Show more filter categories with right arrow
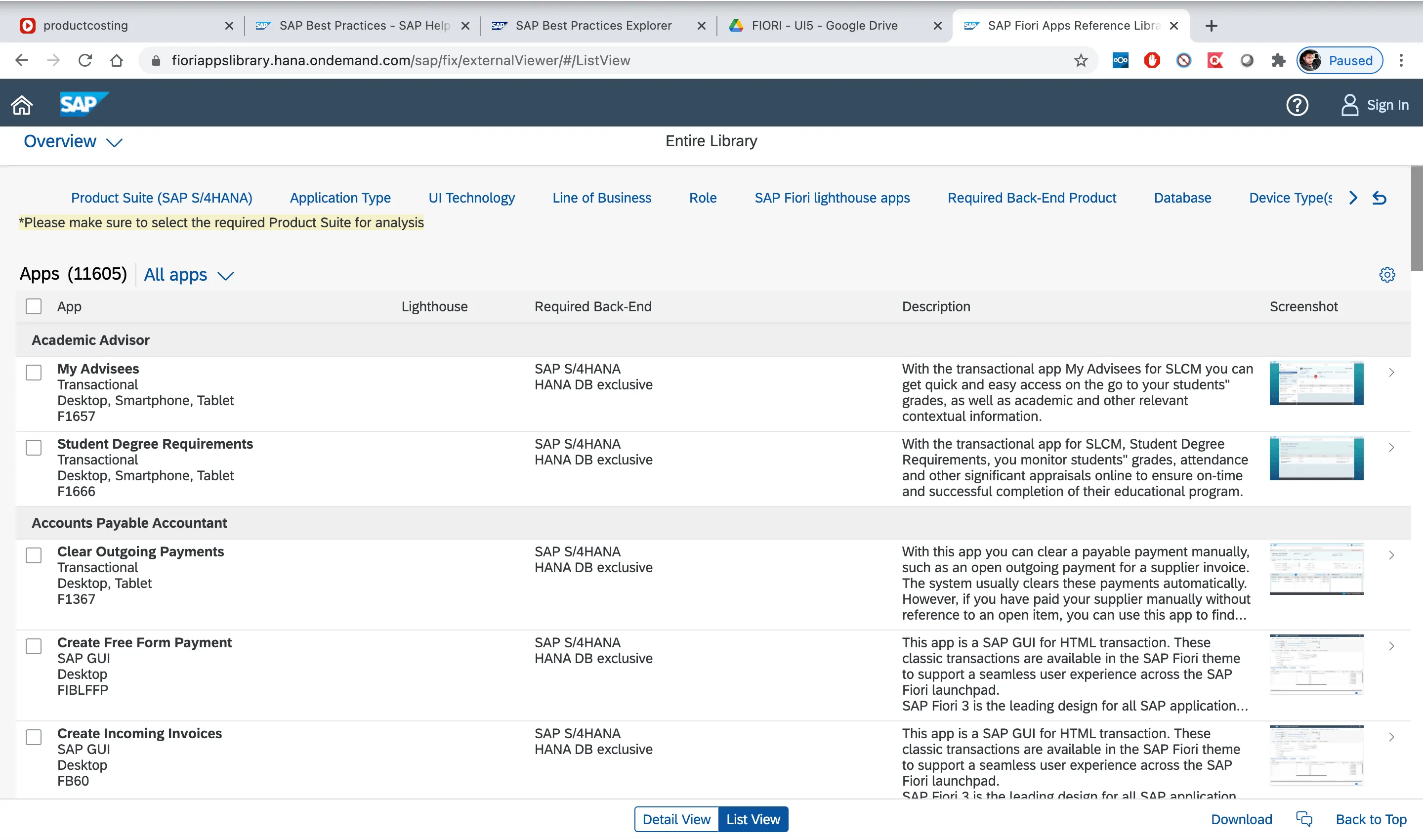Viewport: 1423px width, 840px height. click(x=1353, y=198)
